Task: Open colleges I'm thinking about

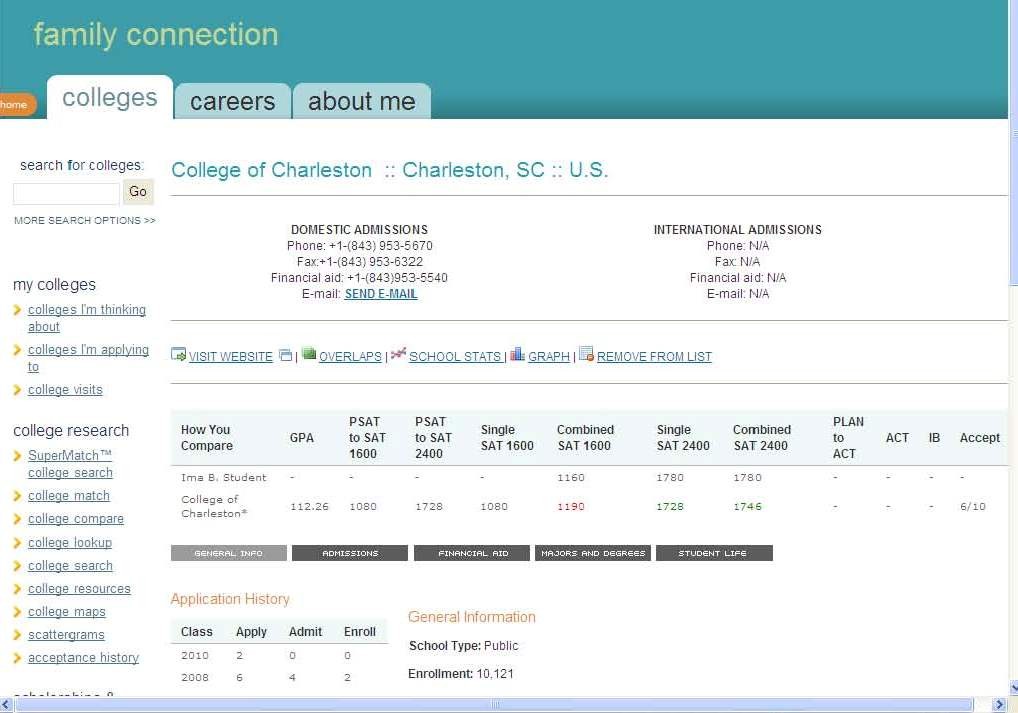Action: pos(87,318)
